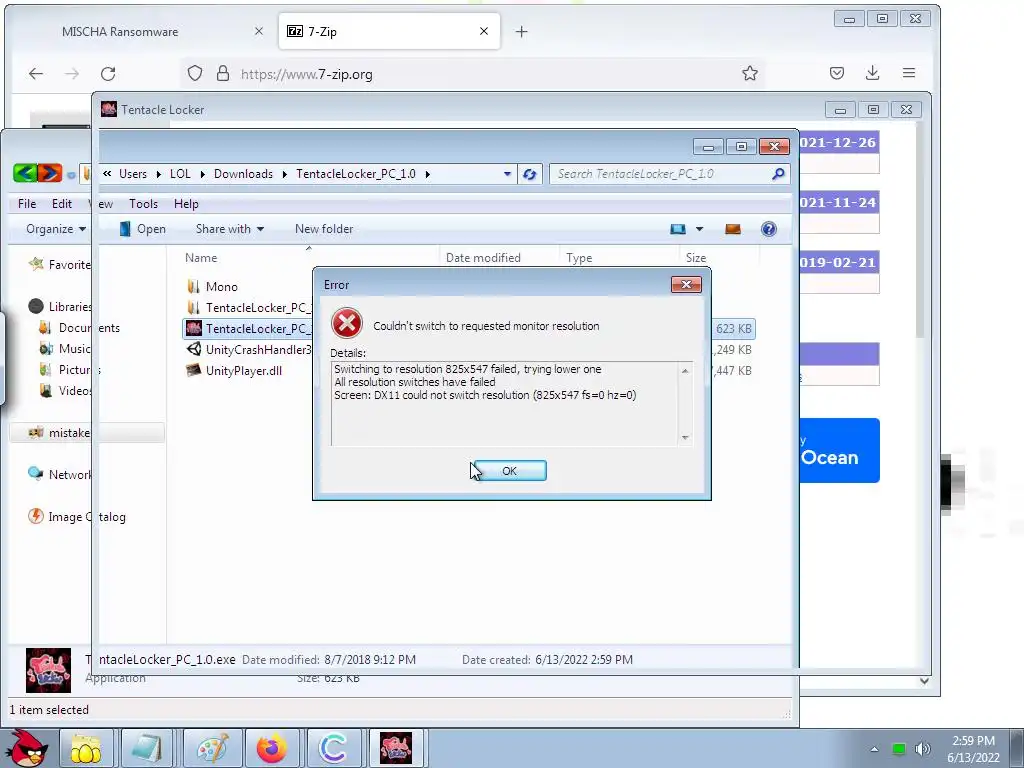Click the browser back arrow
Viewport: 1024px width, 768px height.
[x=36, y=74]
